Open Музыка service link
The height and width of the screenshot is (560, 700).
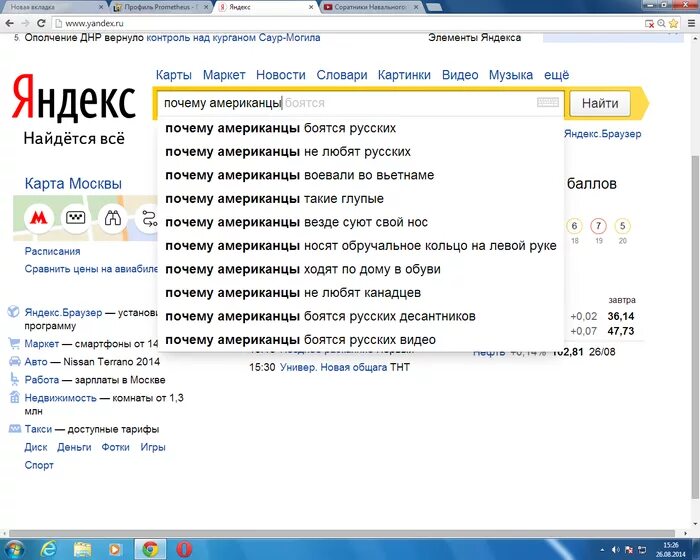click(x=511, y=75)
